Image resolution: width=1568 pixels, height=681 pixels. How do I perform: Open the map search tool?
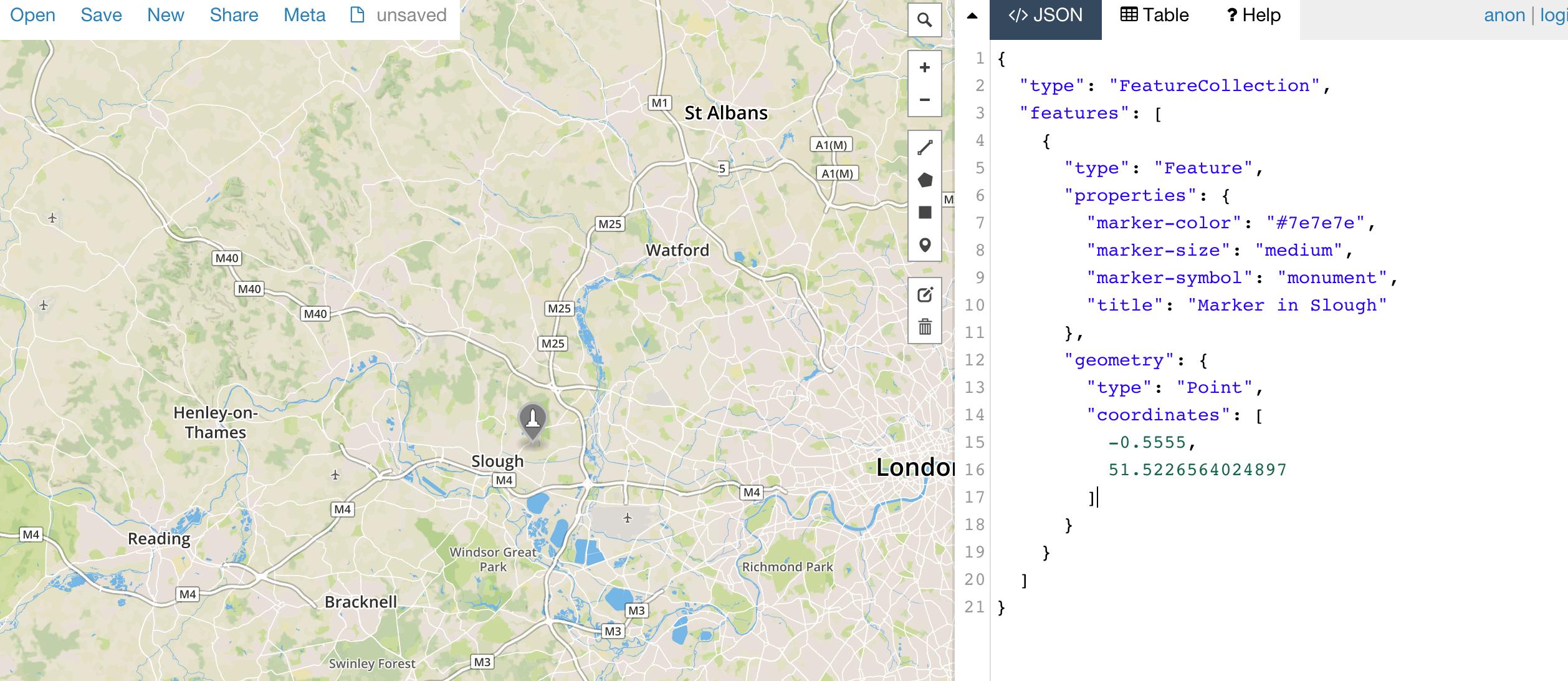pyautogui.click(x=925, y=21)
